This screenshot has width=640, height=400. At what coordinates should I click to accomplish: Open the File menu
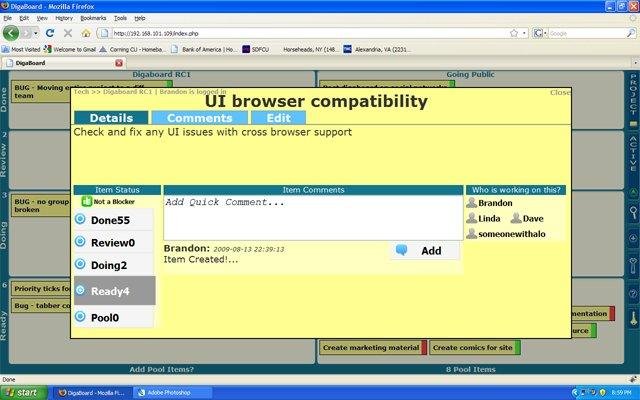8,18
